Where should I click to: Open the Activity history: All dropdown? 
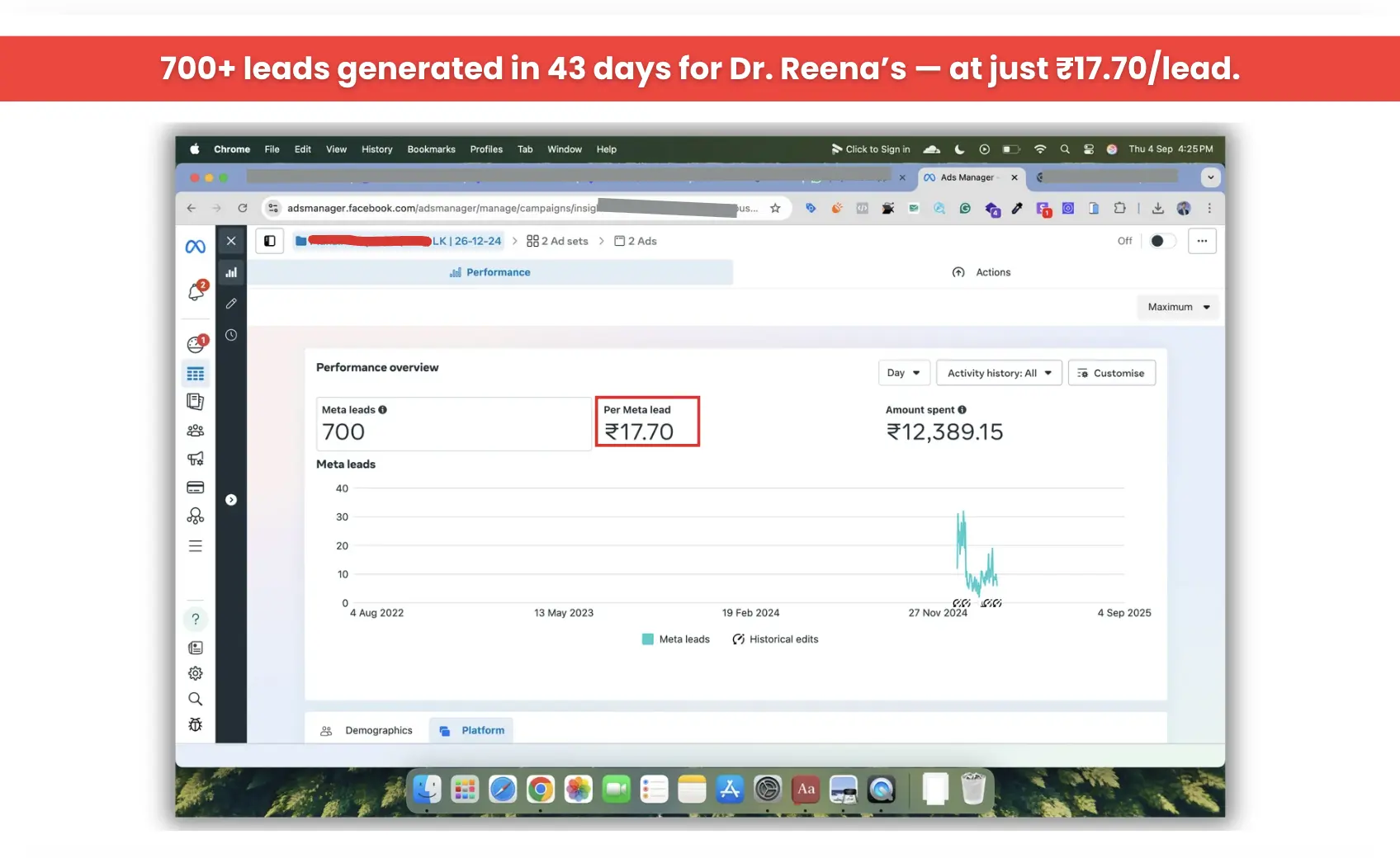[999, 373]
